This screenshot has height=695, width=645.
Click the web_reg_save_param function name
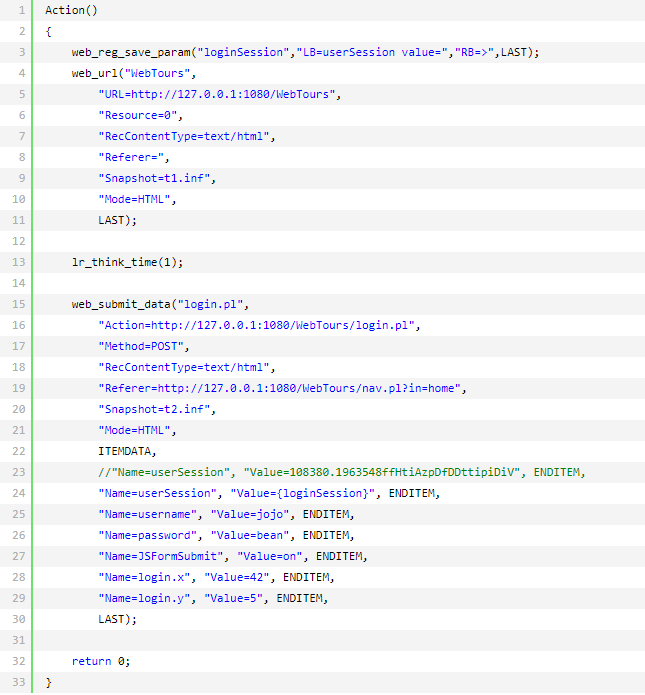point(131,53)
